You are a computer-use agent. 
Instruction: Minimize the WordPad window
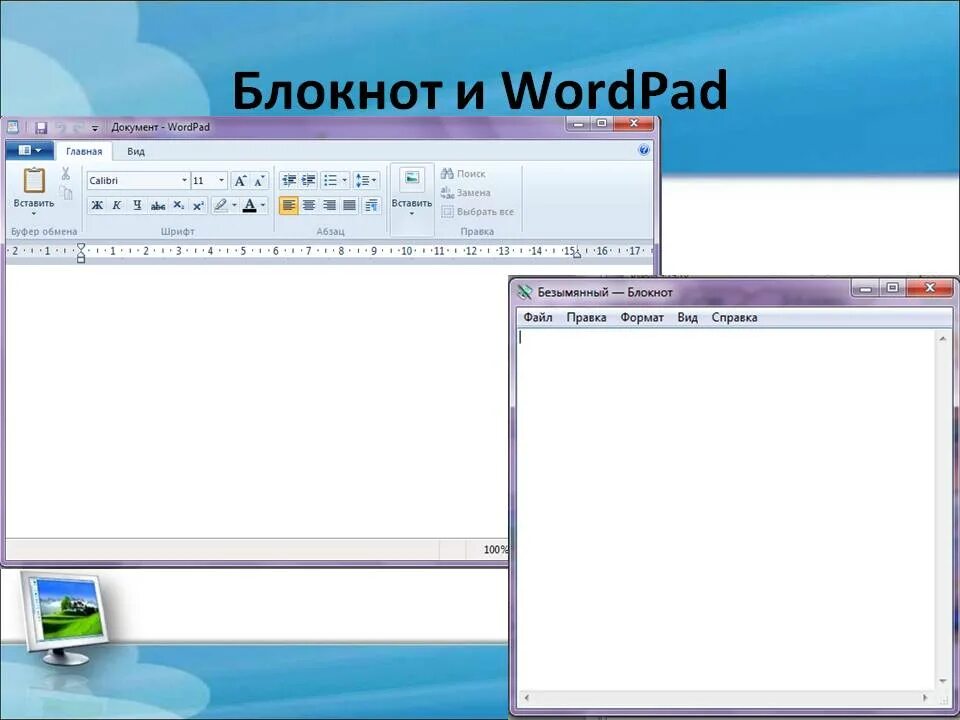578,124
